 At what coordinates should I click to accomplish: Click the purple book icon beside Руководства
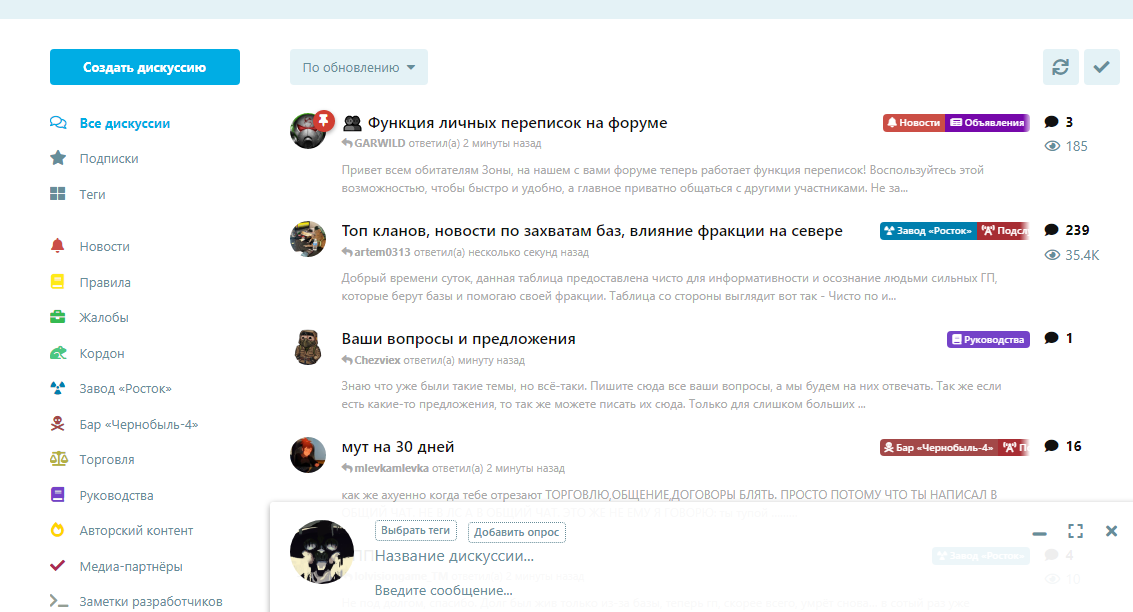pos(58,495)
